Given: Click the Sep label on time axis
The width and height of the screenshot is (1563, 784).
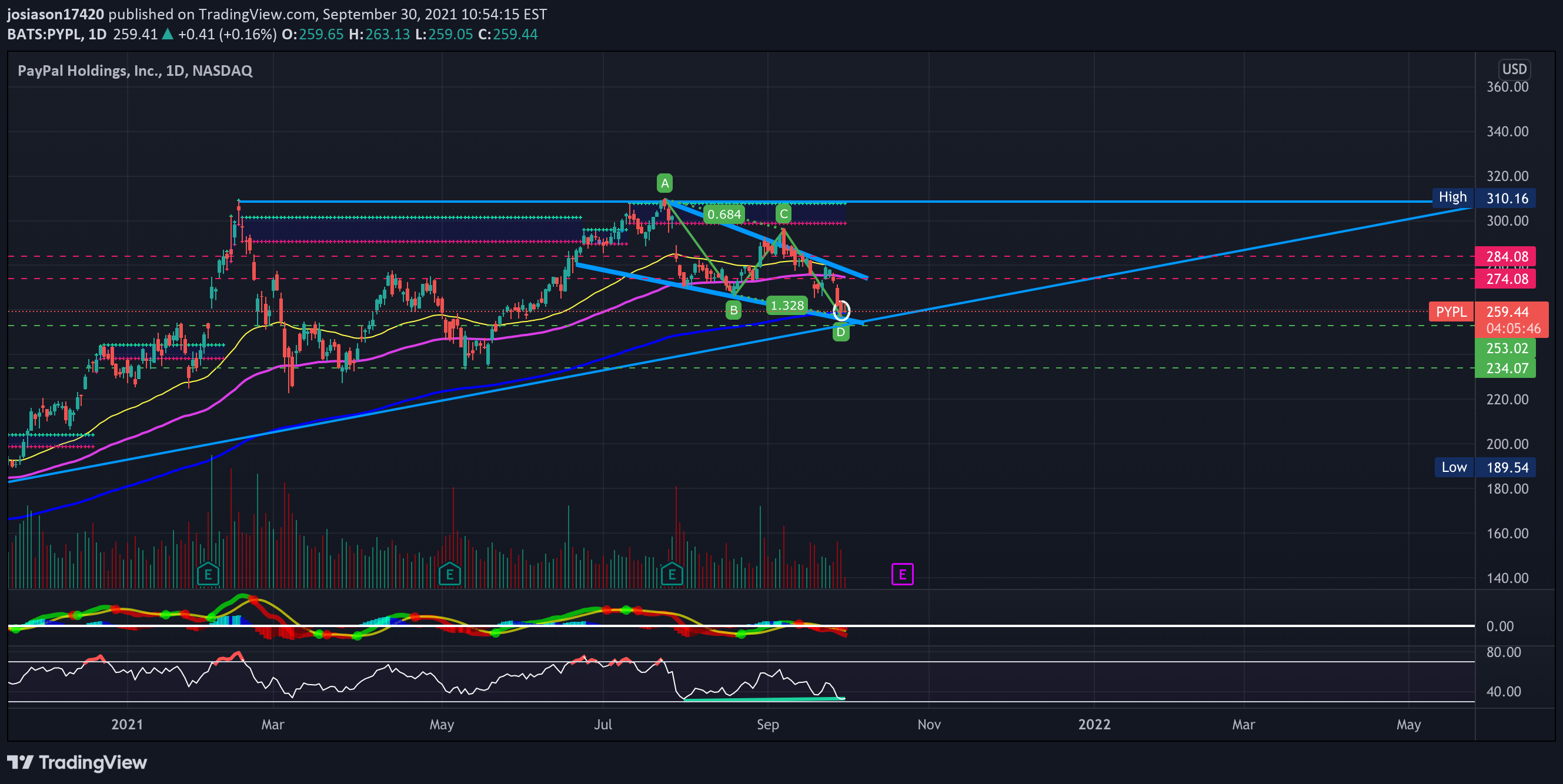Looking at the screenshot, I should pos(767,724).
